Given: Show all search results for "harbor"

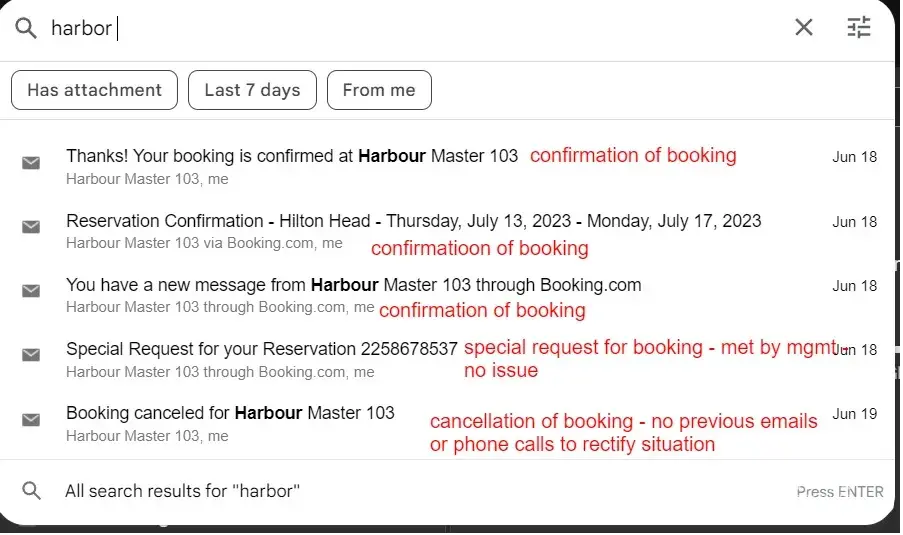Looking at the screenshot, I should tap(182, 491).
